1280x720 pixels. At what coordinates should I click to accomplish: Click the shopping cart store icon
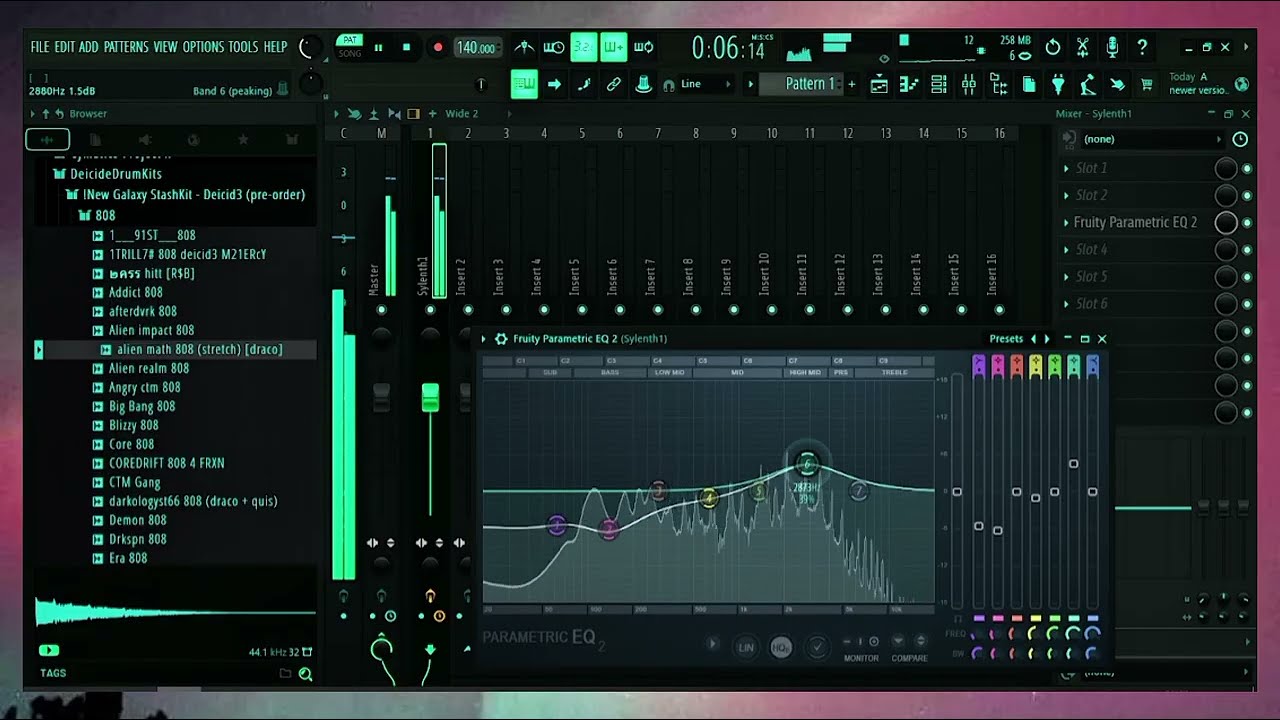(x=1147, y=84)
